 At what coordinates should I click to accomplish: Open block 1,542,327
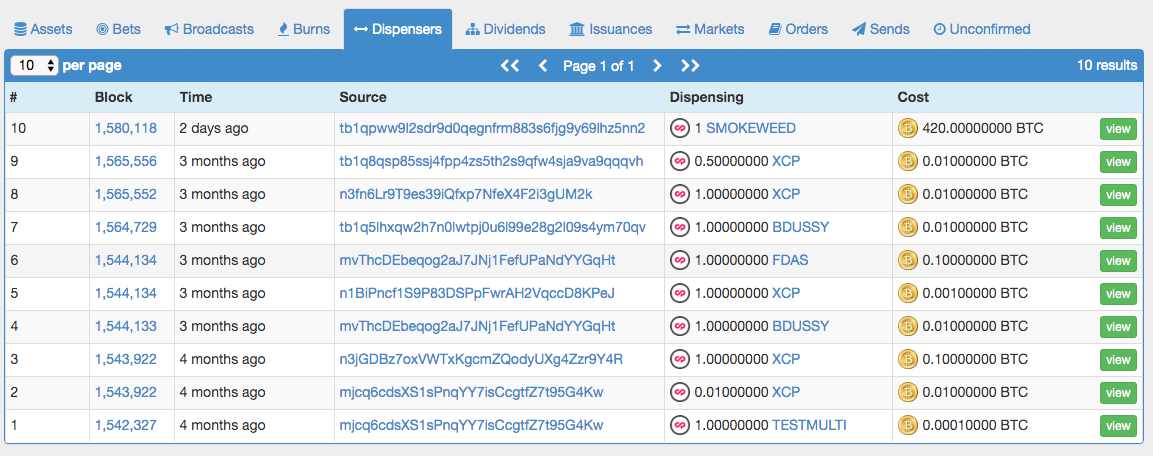pos(126,425)
